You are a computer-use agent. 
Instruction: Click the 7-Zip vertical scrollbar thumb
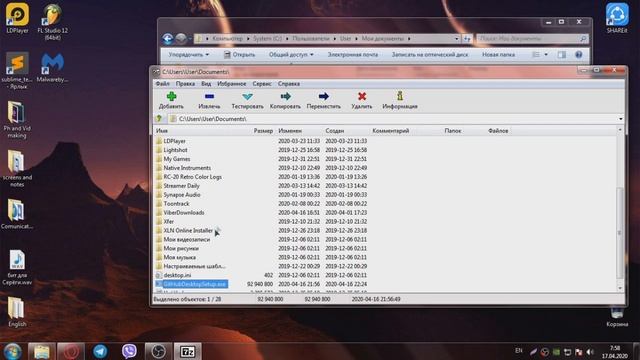click(620, 233)
